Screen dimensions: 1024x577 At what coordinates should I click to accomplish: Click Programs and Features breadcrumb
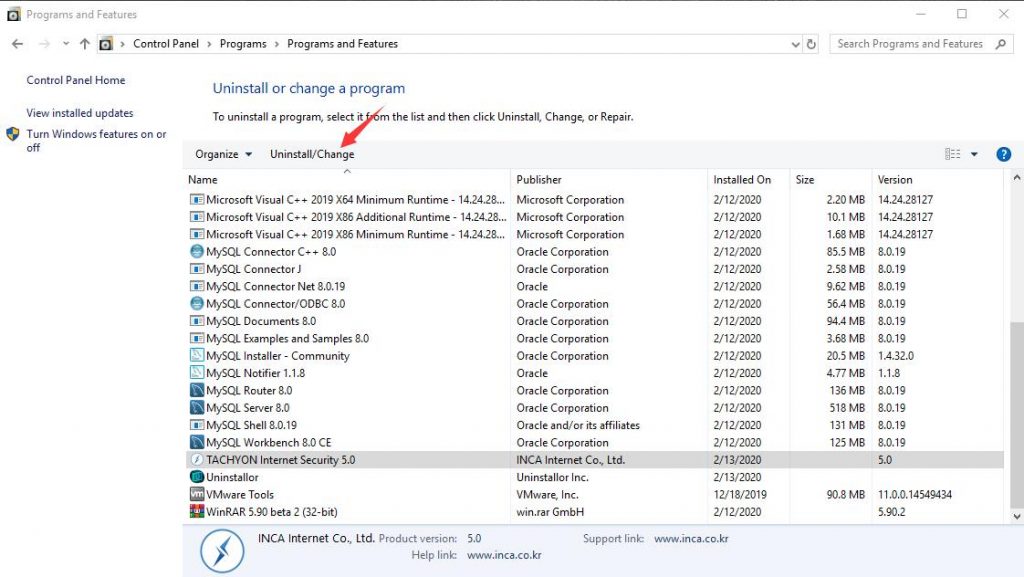tap(342, 44)
